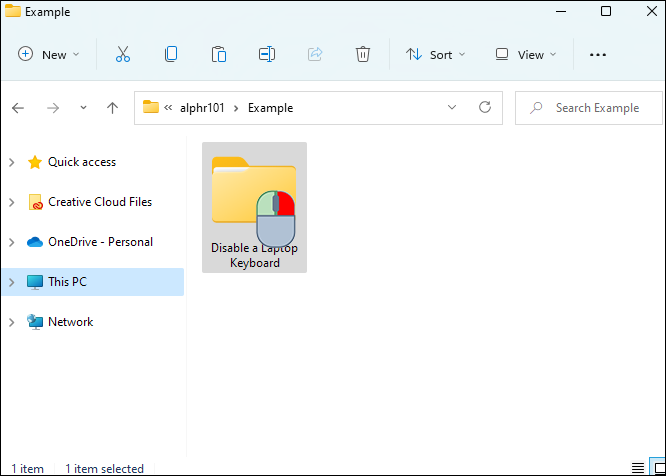666x476 pixels.
Task: Click the Creative Cloud Files icon
Action: (35, 202)
